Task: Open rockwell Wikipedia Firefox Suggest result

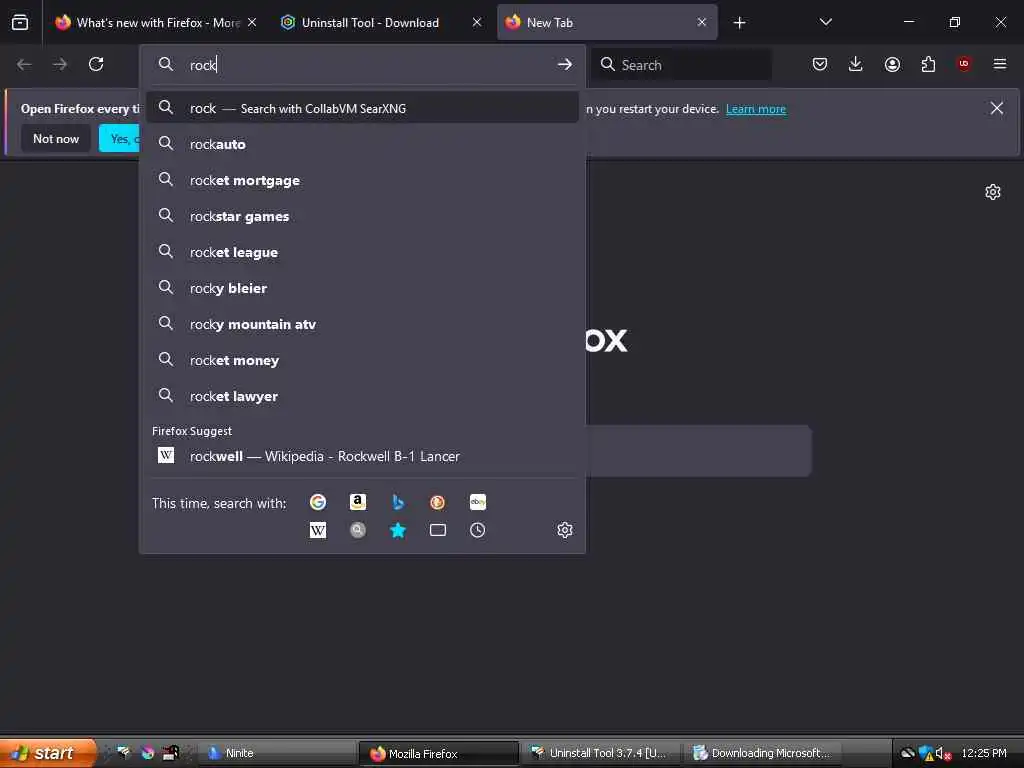Action: click(x=362, y=456)
